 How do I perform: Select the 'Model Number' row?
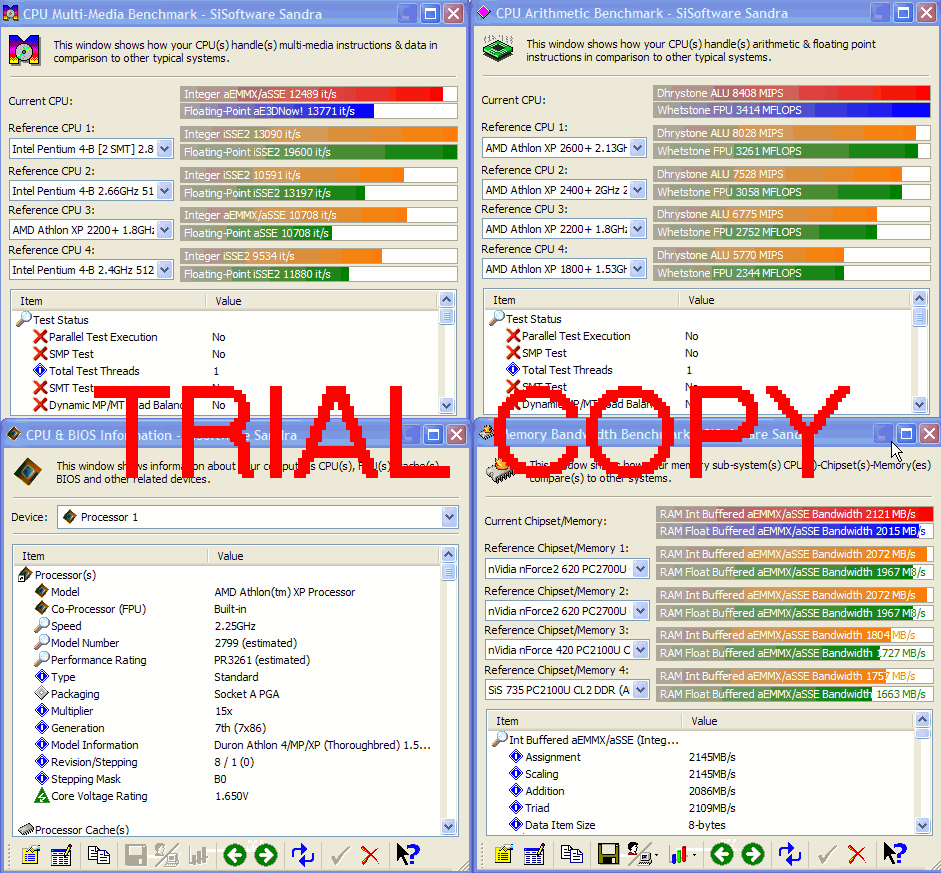227,643
